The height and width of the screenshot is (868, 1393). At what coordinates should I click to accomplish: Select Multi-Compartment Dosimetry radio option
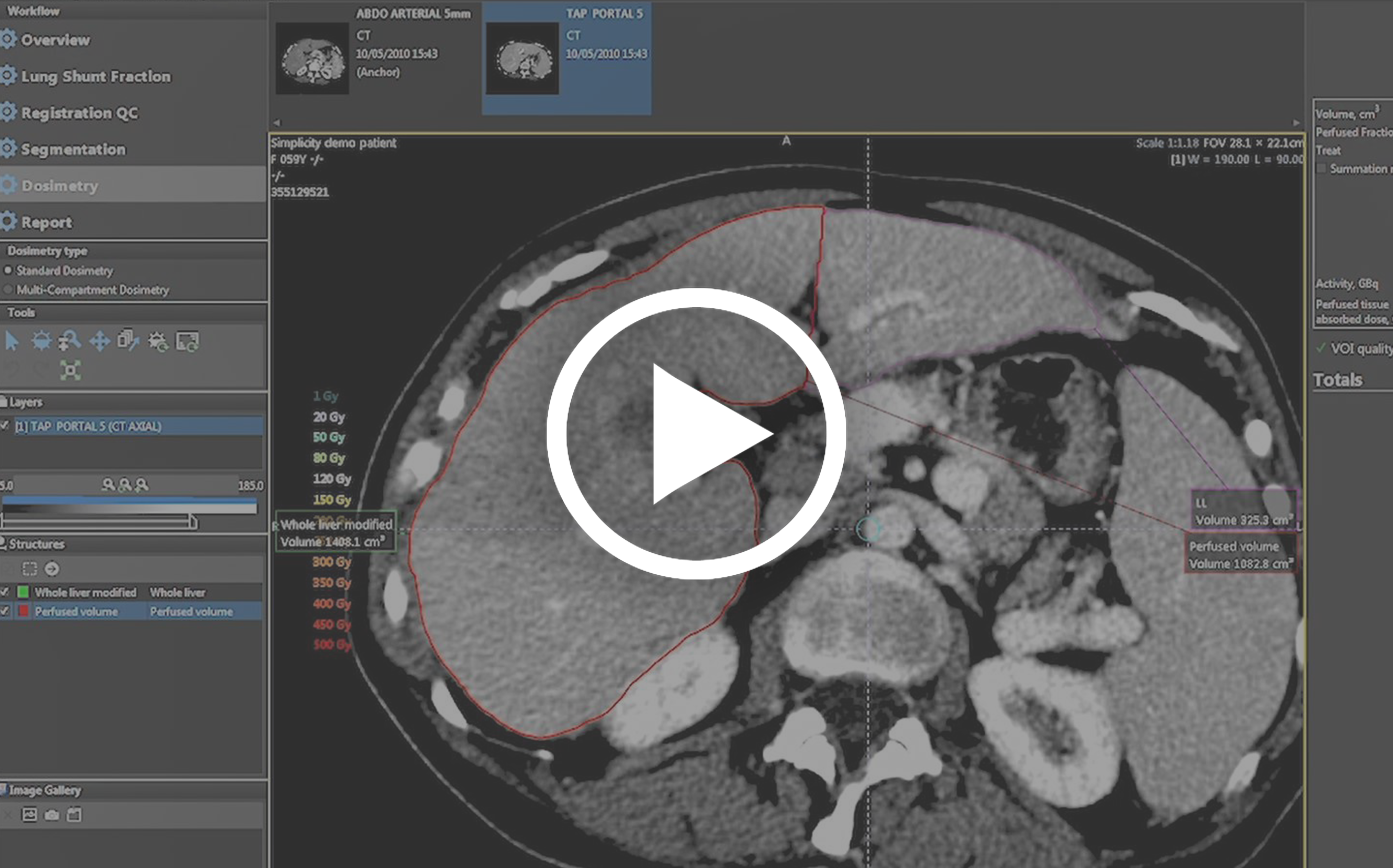click(x=8, y=290)
